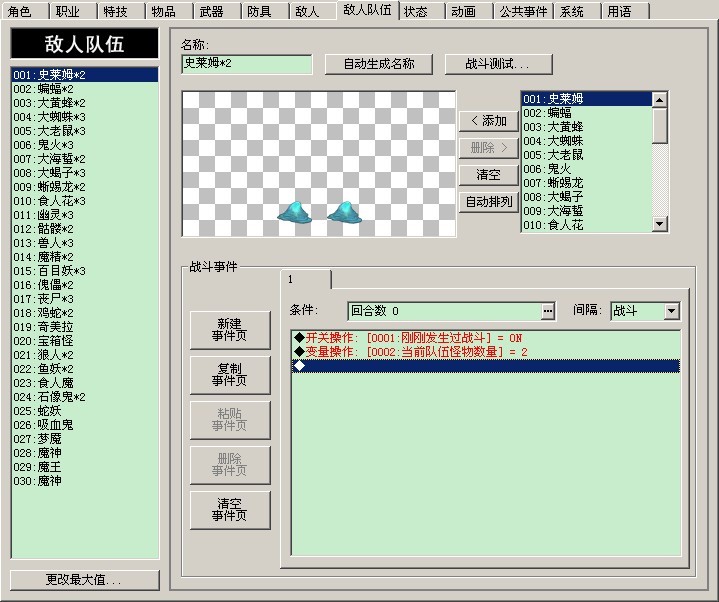Select the 开关操作 event command line
This screenshot has height=602, width=719.
[486, 338]
